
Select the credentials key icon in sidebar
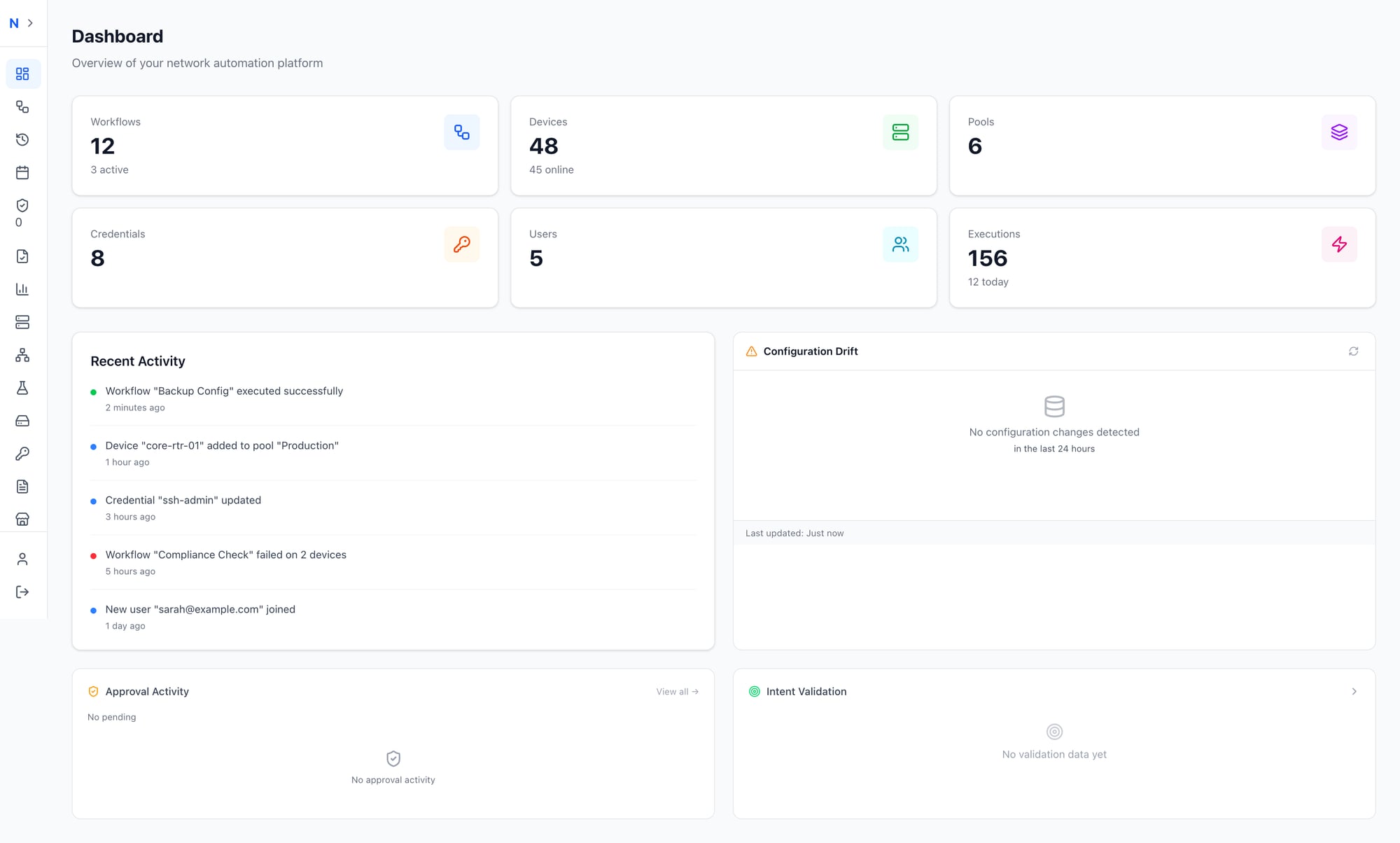tap(22, 453)
